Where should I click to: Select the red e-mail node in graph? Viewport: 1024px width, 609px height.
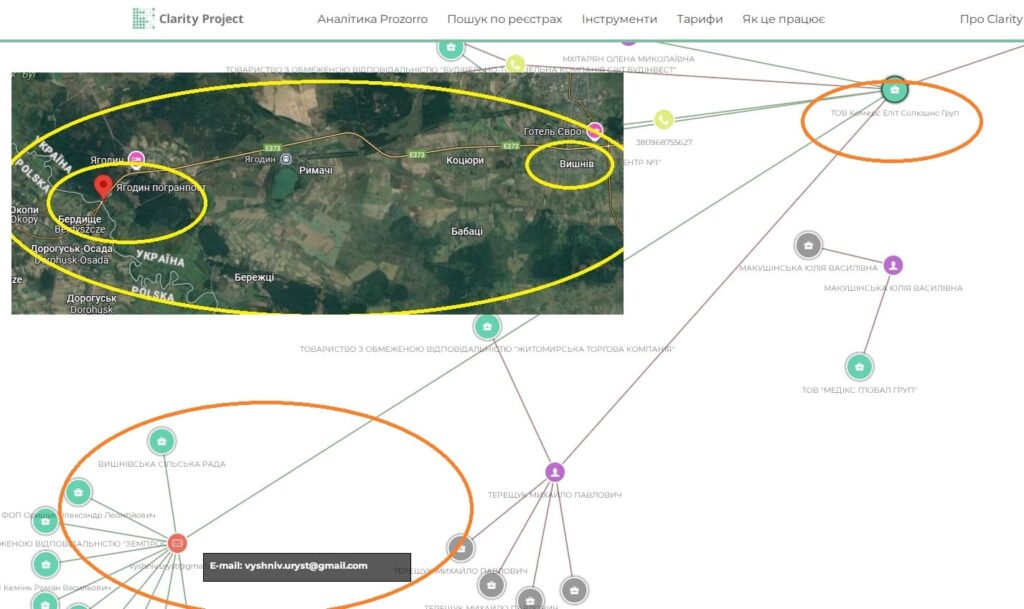(x=177, y=543)
